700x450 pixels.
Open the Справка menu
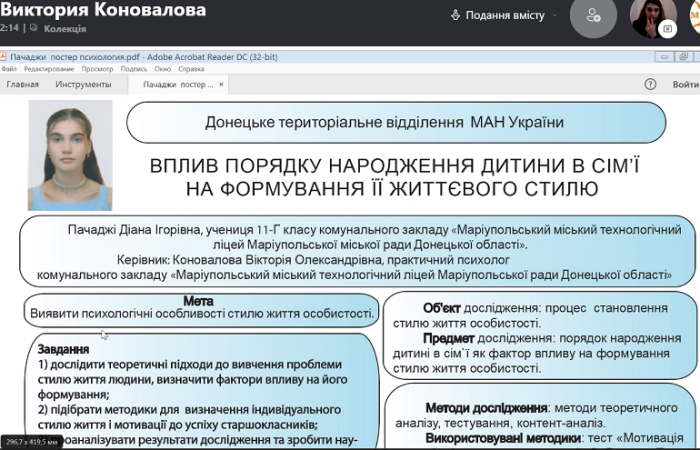point(191,69)
